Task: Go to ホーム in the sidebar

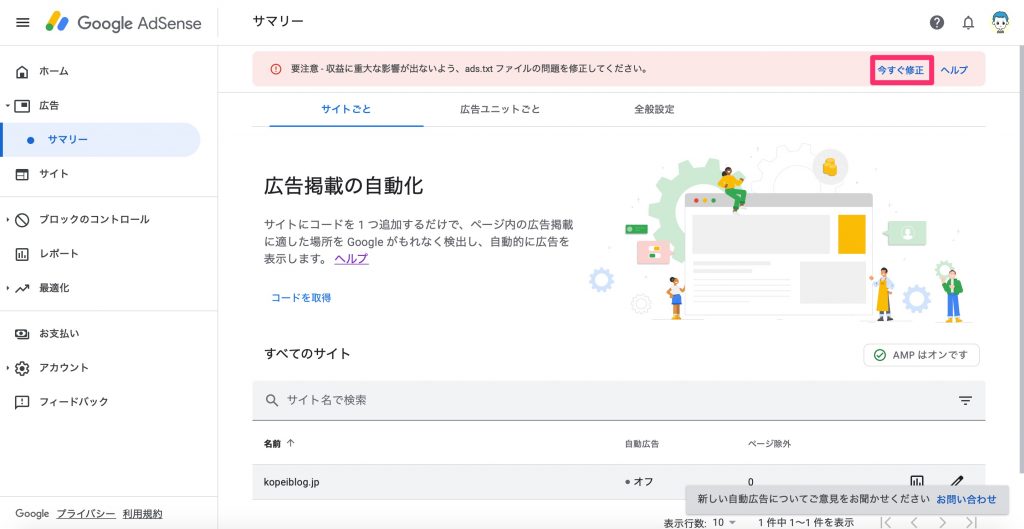Action: pyautogui.click(x=53, y=71)
